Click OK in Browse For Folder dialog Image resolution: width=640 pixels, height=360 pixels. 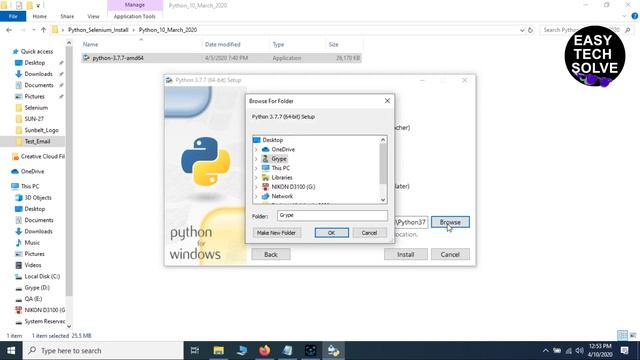[x=331, y=233]
